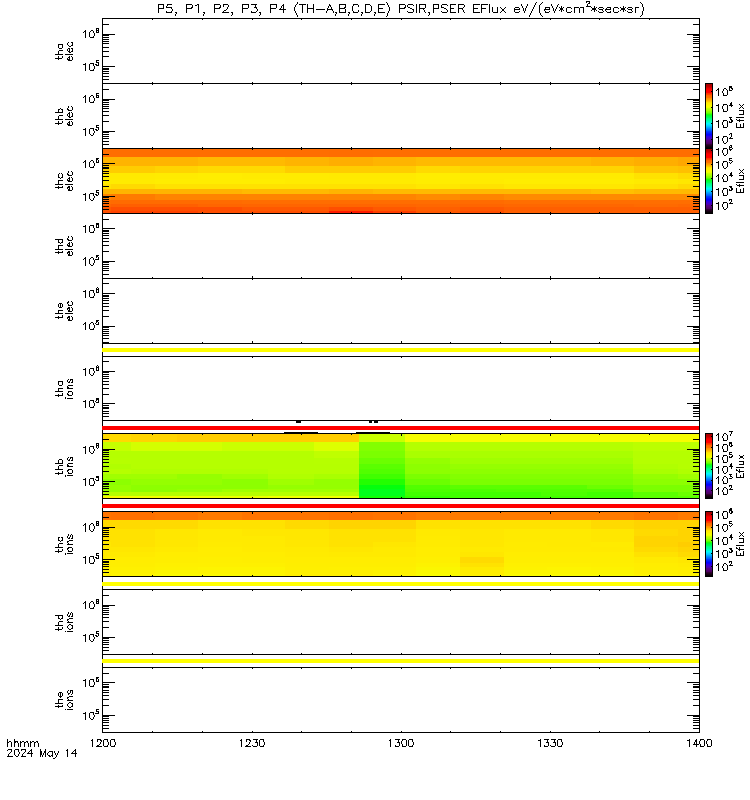The width and height of the screenshot is (750, 800).
Task: Click the 'thd ions' y-axis label
Action: [65, 622]
